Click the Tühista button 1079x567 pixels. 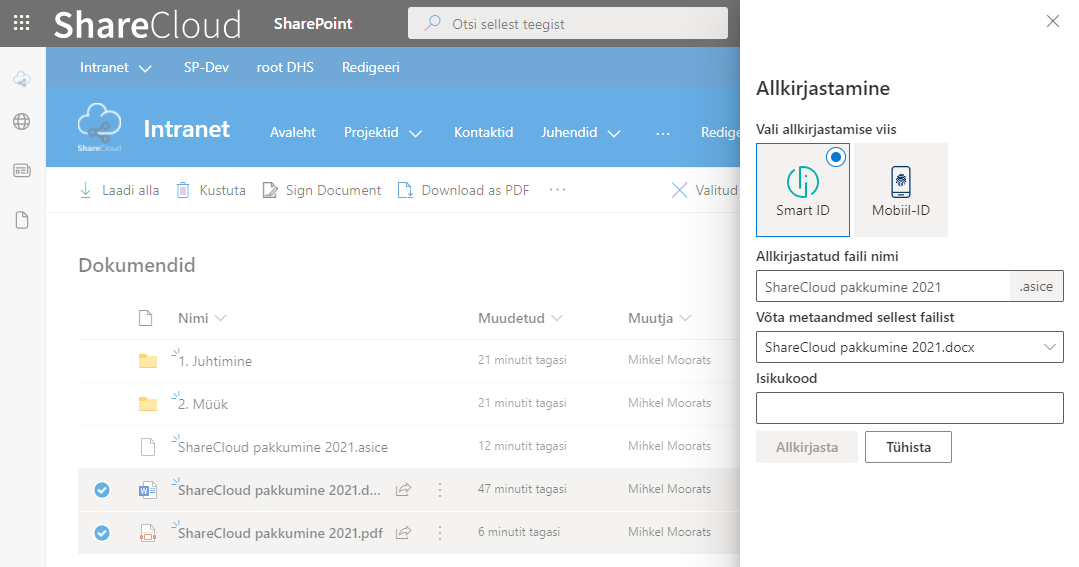tap(908, 447)
